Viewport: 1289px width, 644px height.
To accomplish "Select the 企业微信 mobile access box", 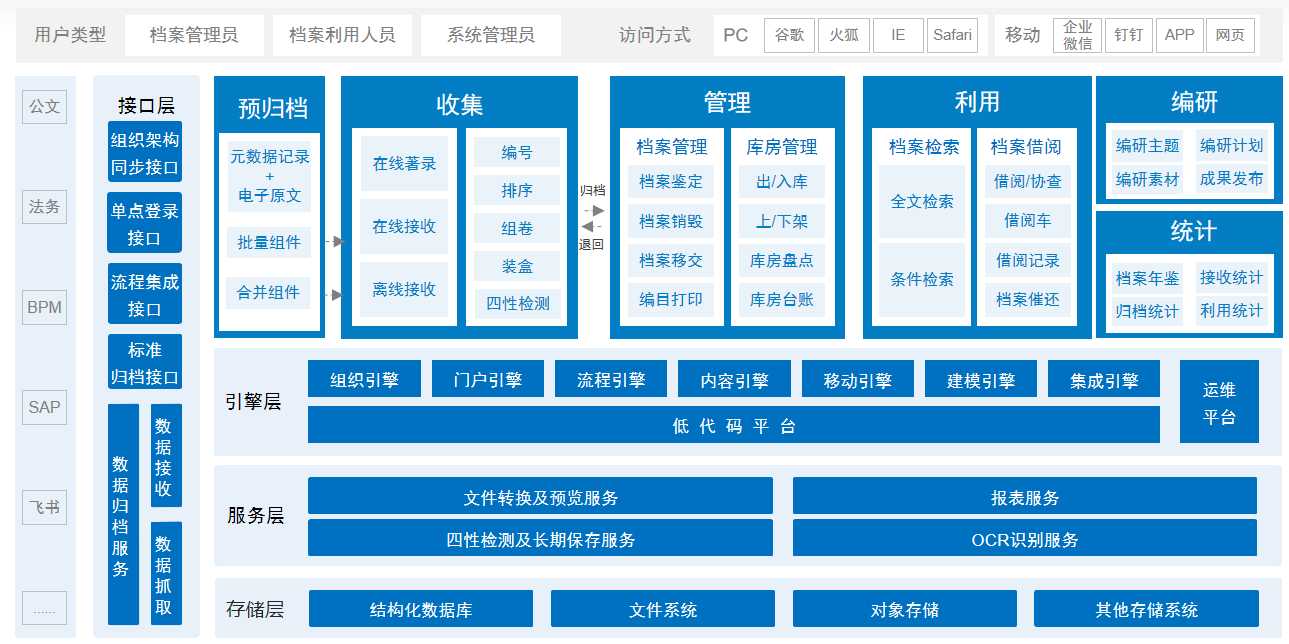I will 1078,35.
